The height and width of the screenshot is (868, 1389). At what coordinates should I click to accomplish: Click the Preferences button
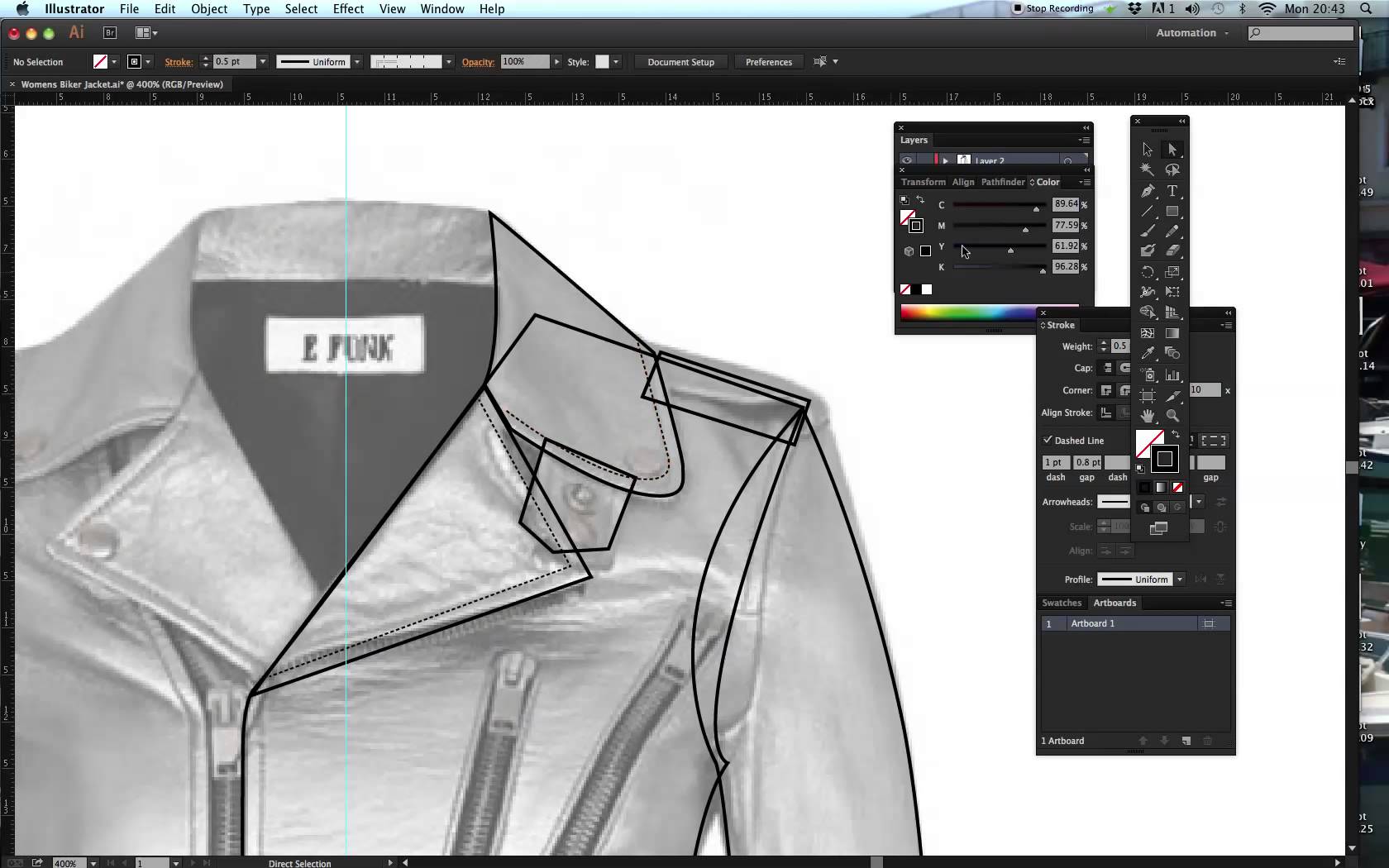[x=768, y=62]
